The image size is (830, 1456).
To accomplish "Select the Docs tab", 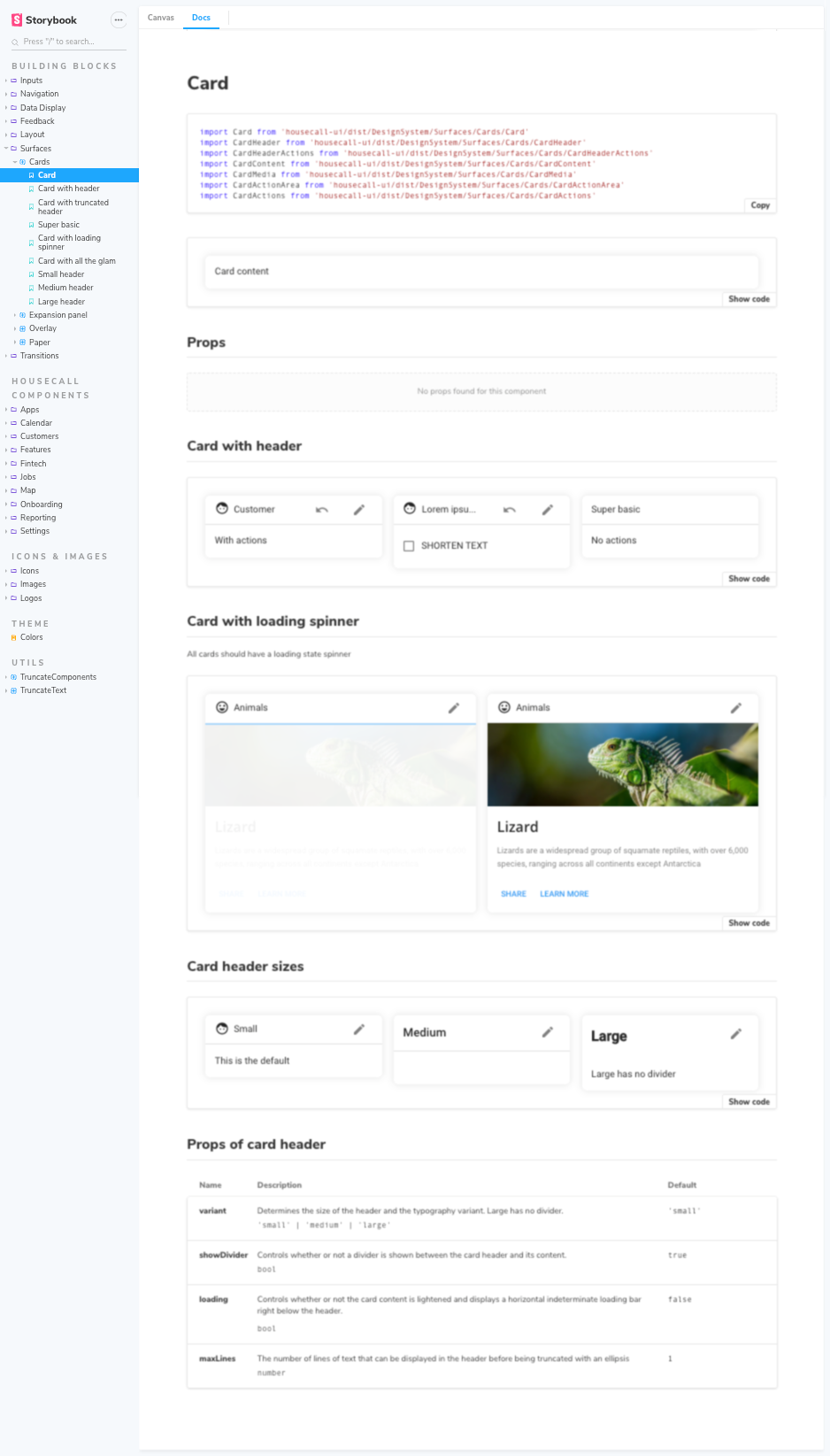I will (202, 18).
